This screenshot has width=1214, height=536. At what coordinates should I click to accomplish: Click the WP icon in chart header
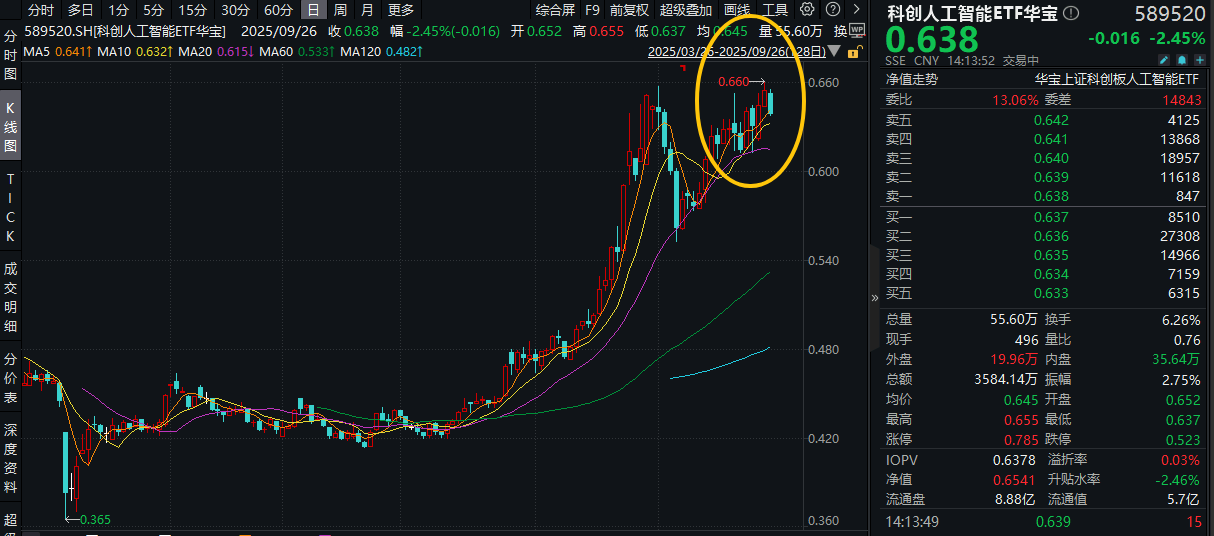click(856, 30)
